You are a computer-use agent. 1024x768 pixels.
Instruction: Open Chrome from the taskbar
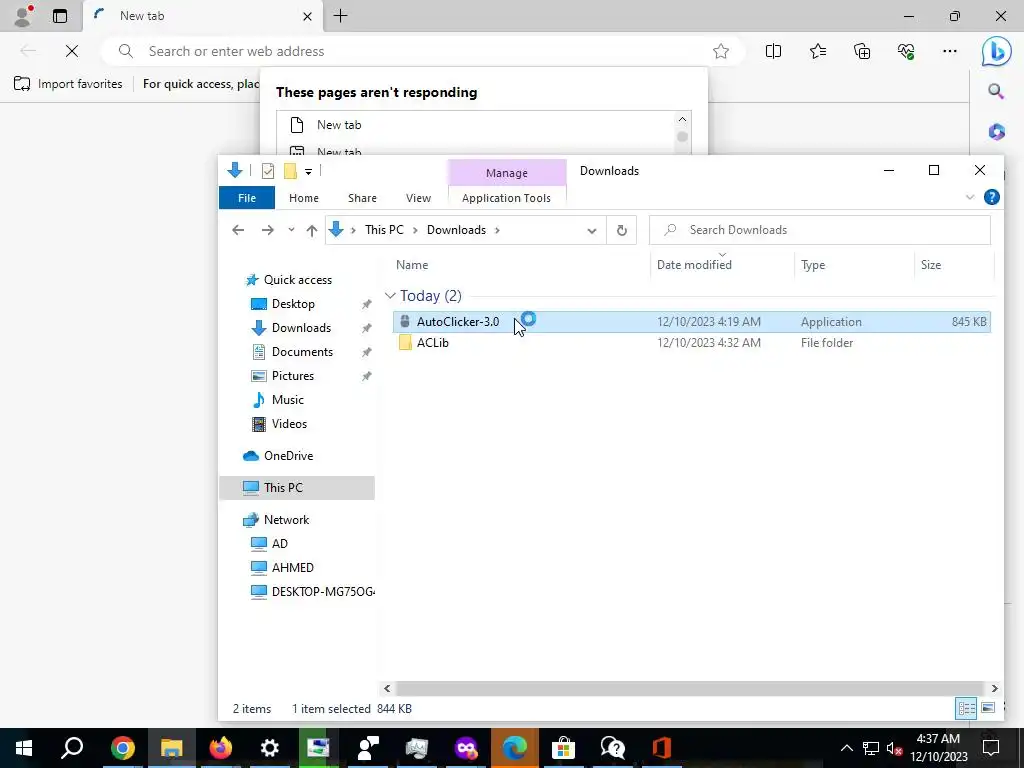pos(122,748)
